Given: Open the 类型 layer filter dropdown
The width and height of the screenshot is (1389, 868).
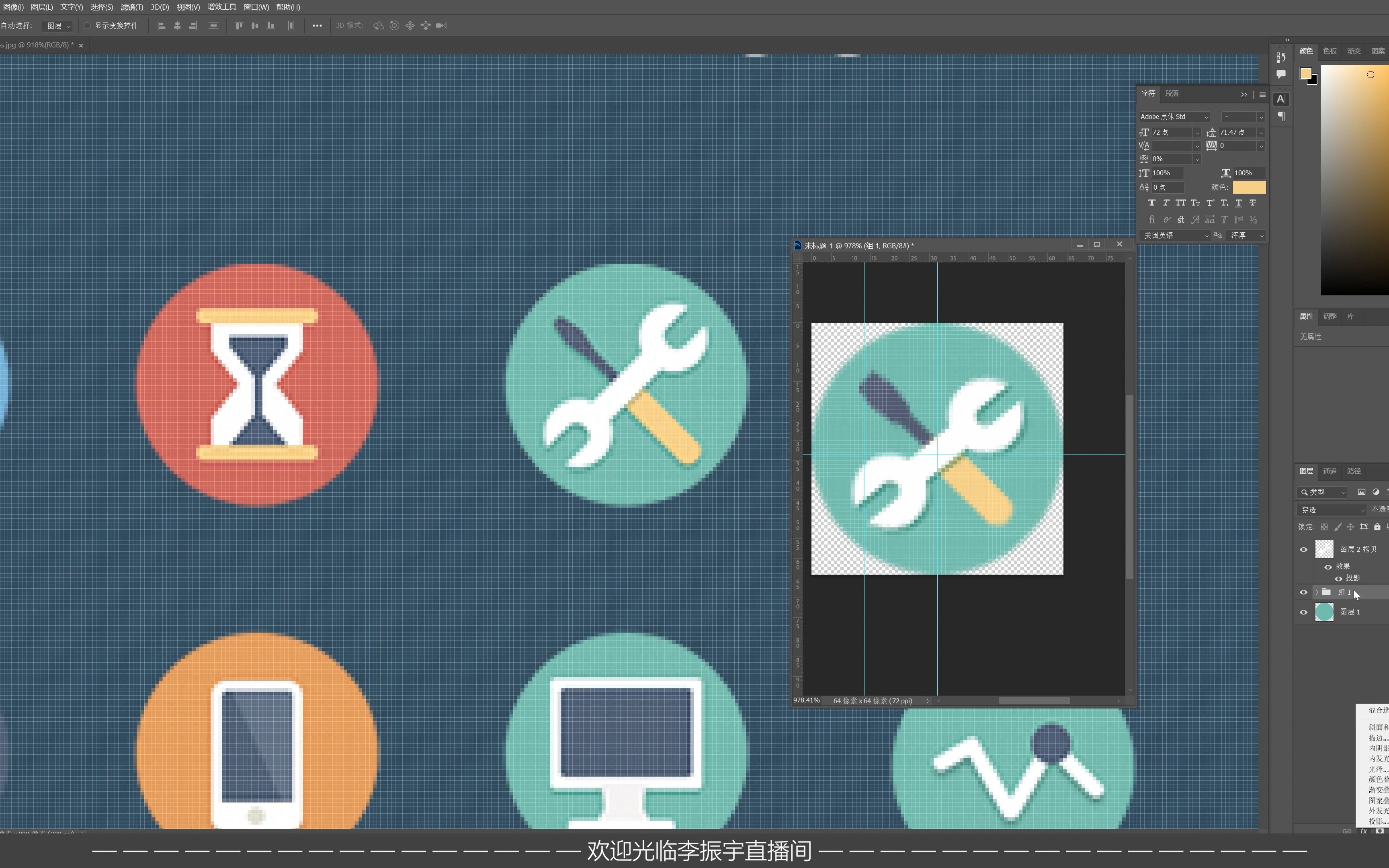Looking at the screenshot, I should (1322, 492).
